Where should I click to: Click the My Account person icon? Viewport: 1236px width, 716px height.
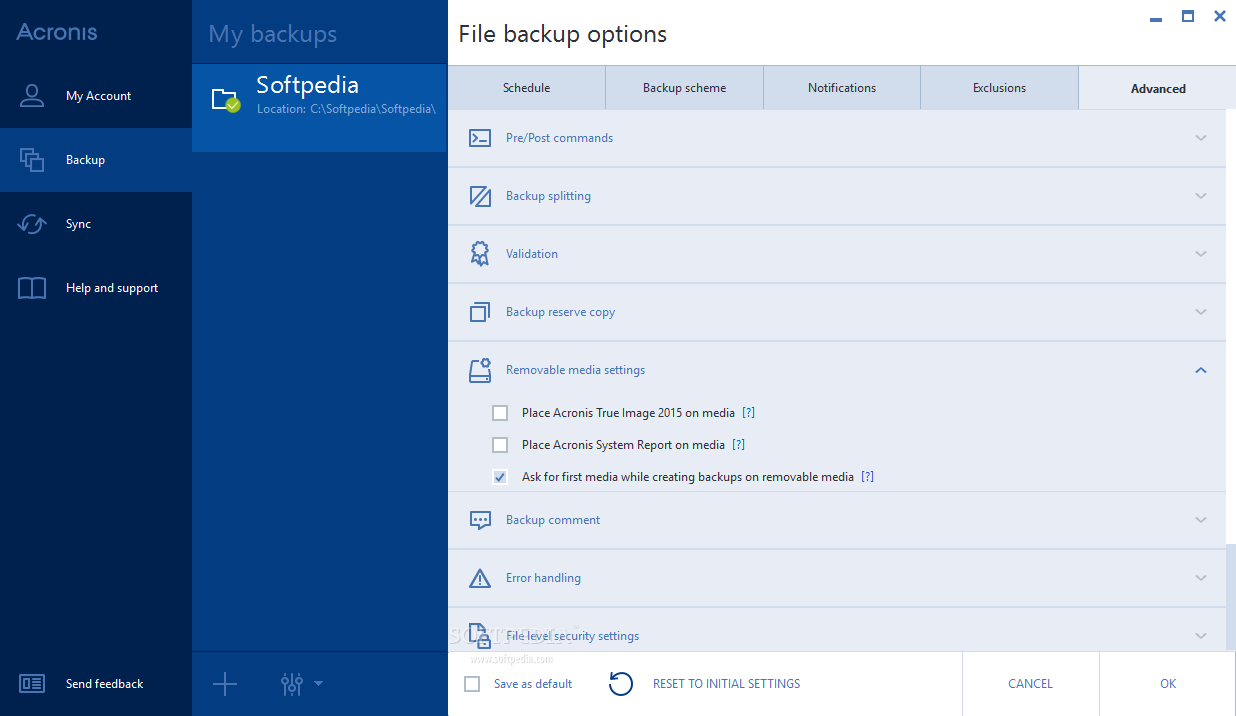point(32,96)
